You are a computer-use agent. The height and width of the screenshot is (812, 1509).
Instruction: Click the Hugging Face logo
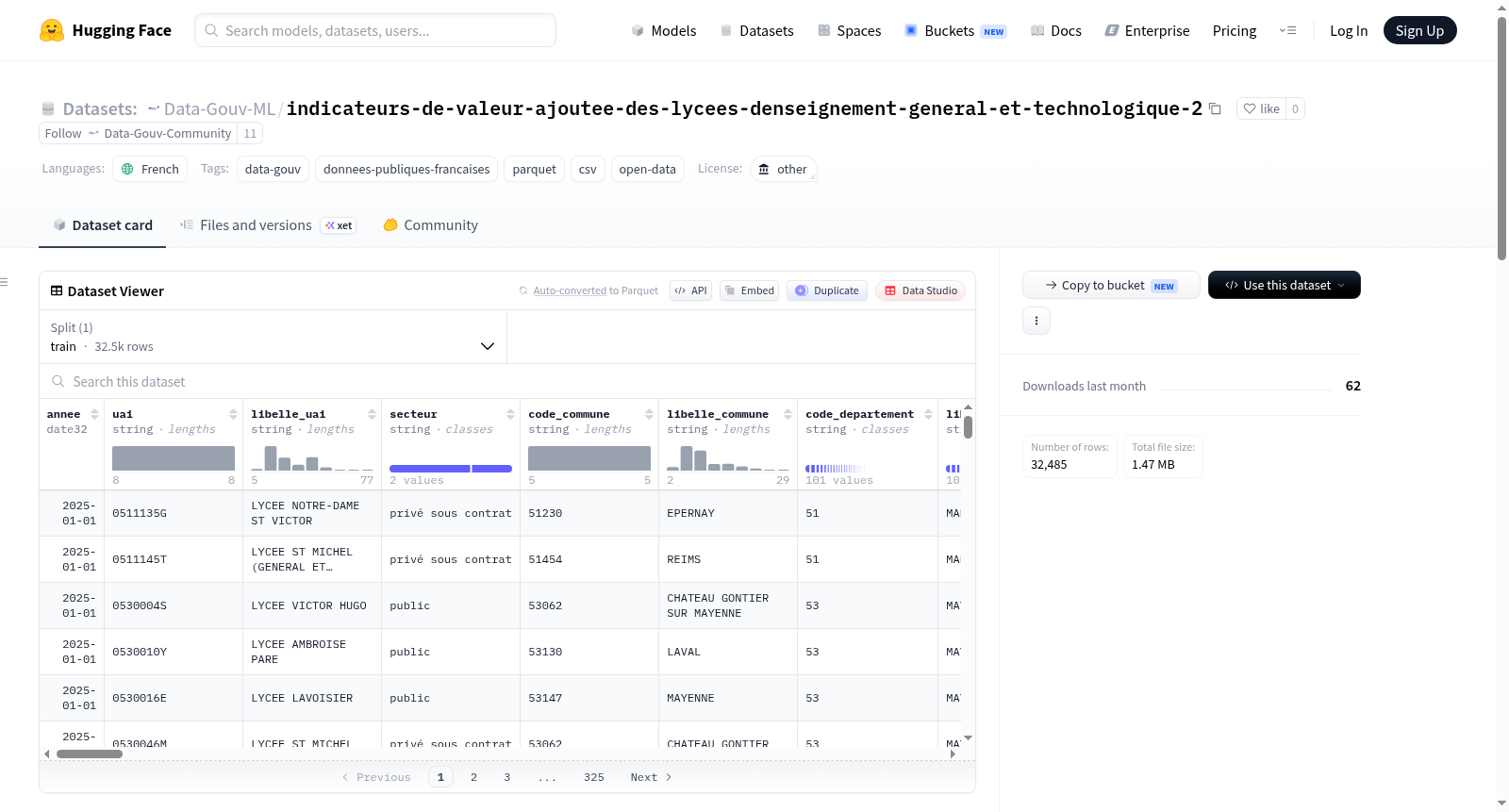(x=105, y=30)
